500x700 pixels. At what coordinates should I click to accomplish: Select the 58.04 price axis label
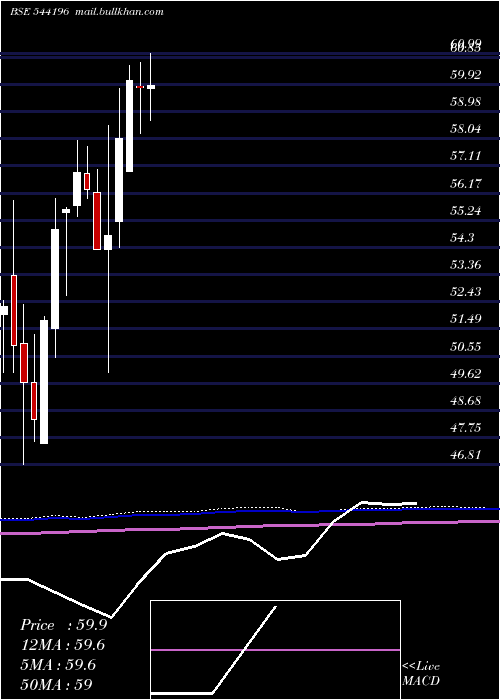tap(466, 129)
